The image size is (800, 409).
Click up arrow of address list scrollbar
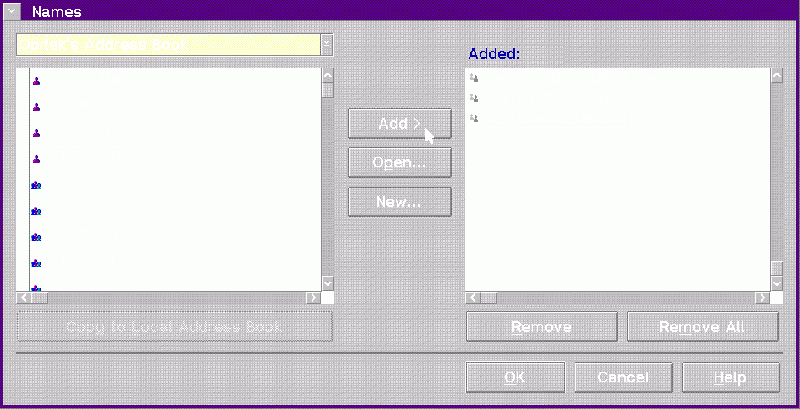click(x=328, y=75)
